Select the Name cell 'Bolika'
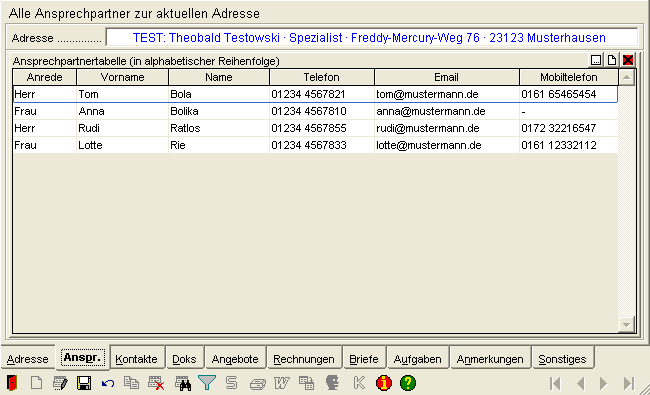650x395 pixels. (x=219, y=111)
